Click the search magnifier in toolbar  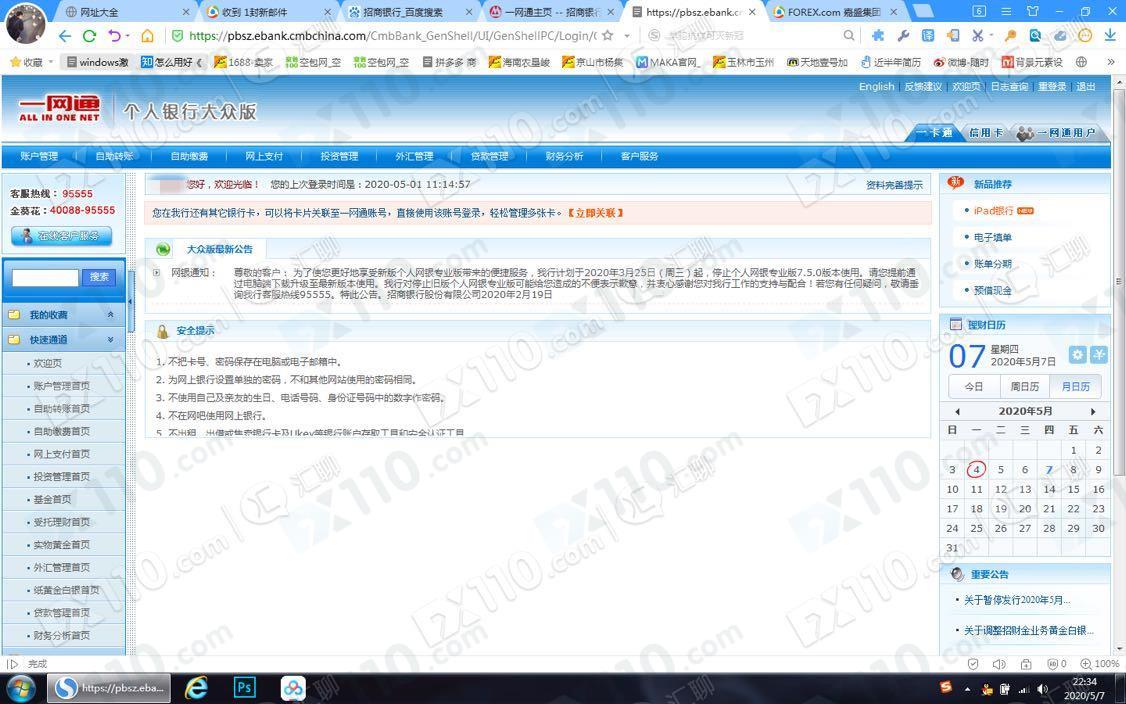[x=849, y=35]
